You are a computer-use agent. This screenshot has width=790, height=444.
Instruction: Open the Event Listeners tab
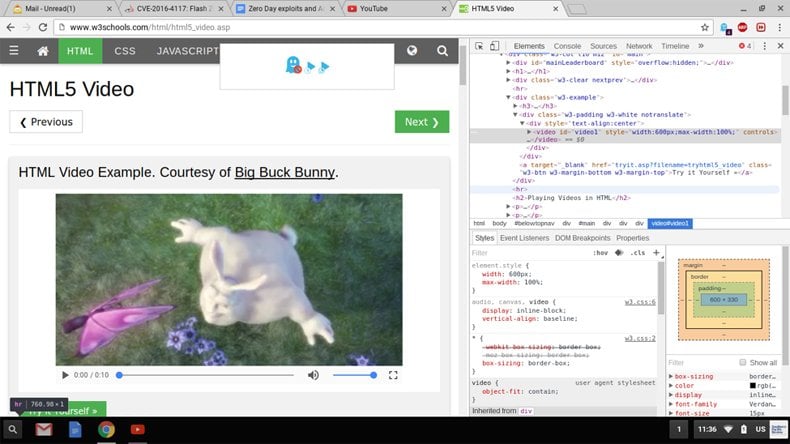(x=524, y=238)
